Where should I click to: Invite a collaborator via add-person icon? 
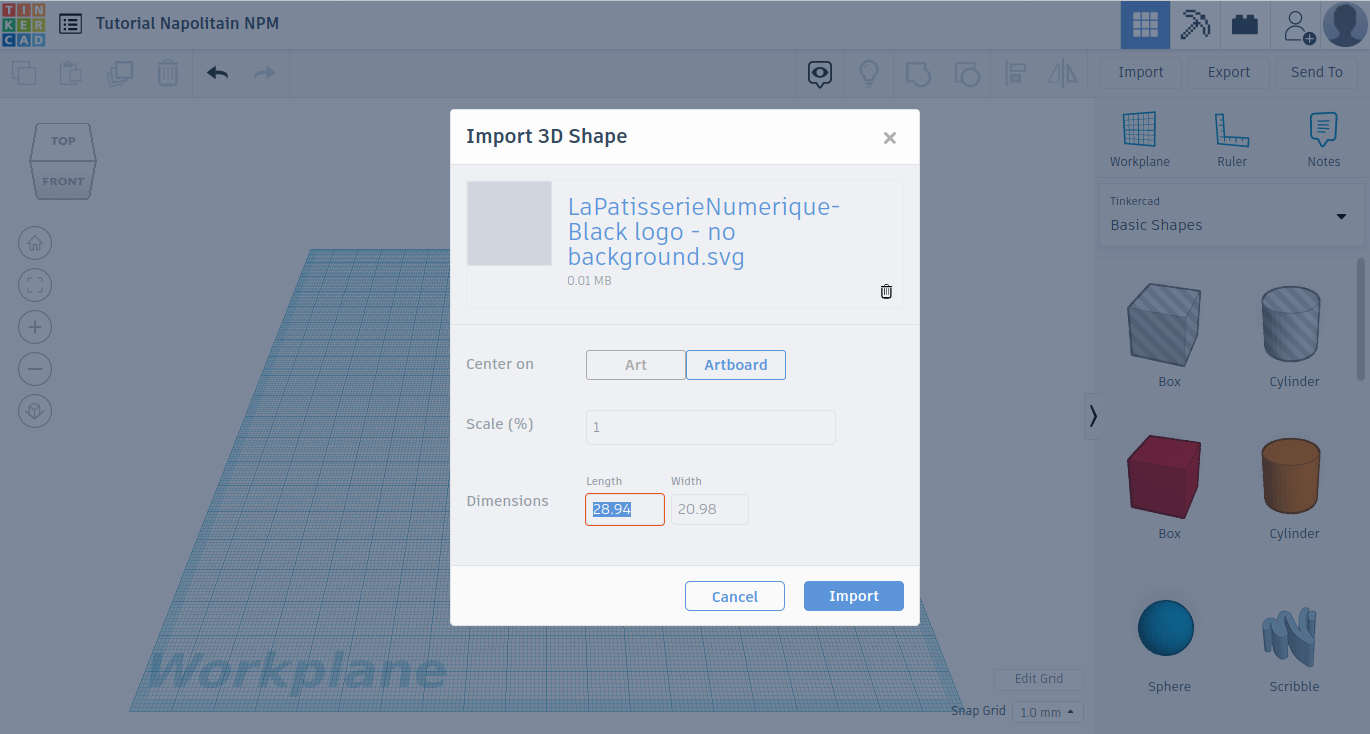(x=1298, y=25)
